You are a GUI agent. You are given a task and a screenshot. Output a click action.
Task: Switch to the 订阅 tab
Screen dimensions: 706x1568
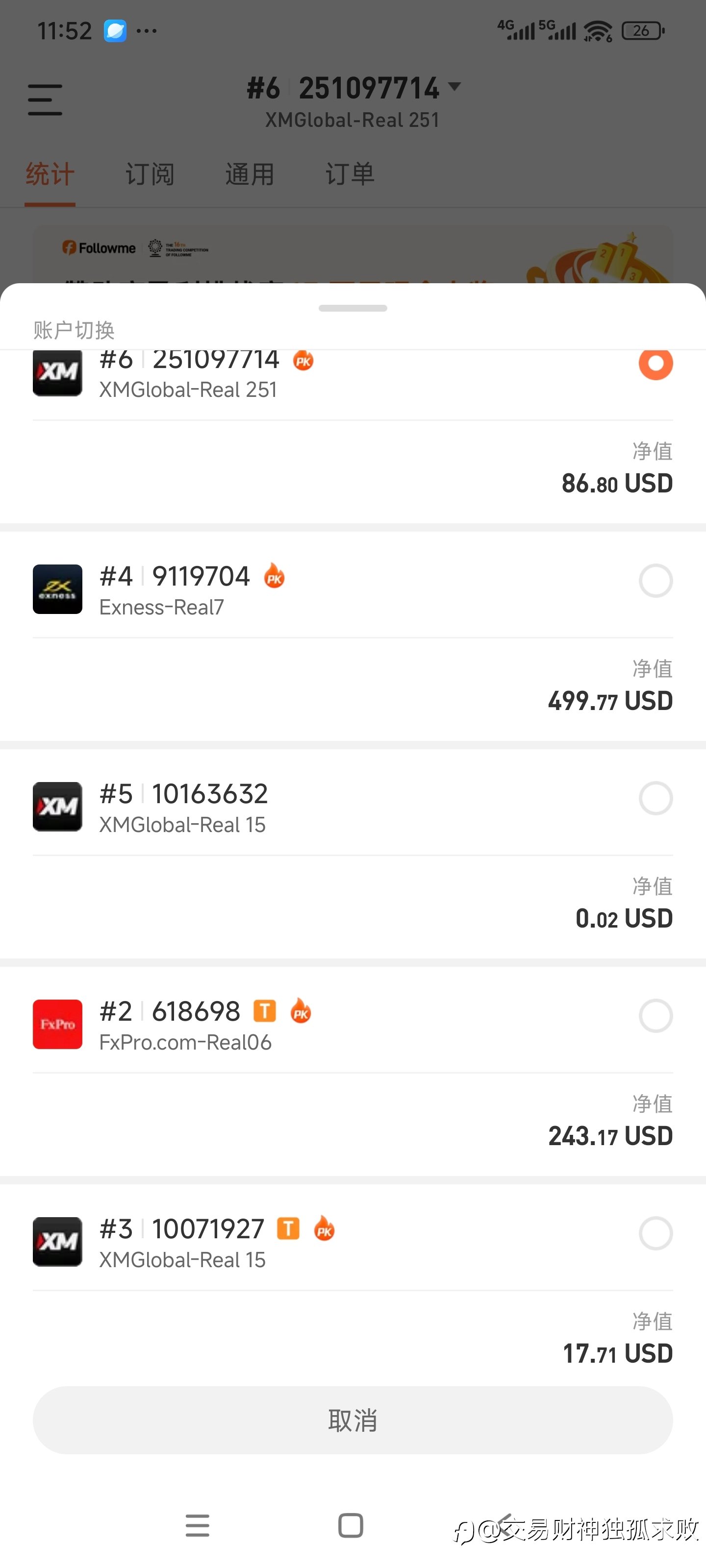coord(150,174)
